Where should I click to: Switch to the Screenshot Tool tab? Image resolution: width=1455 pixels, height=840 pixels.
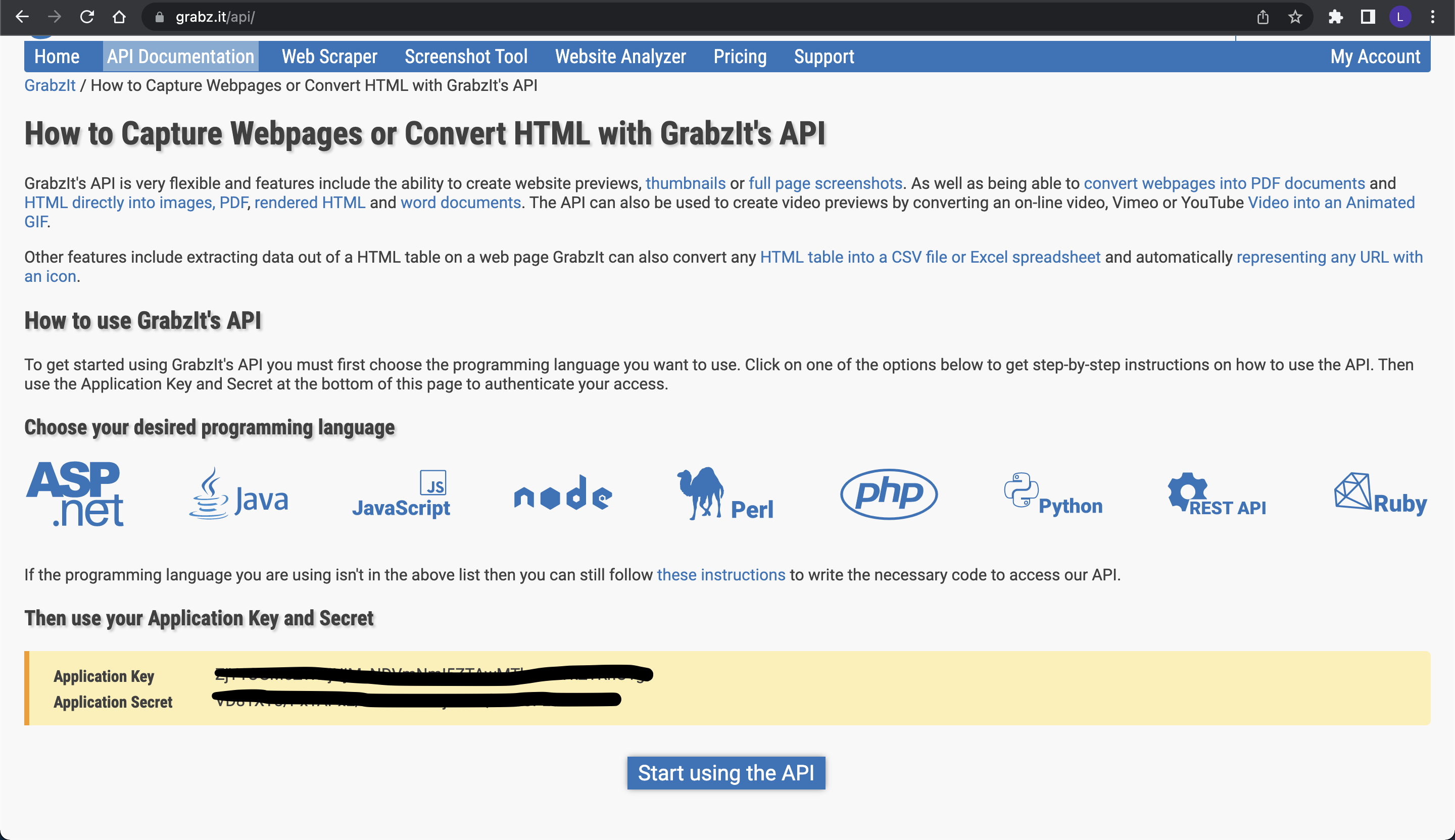pos(466,56)
